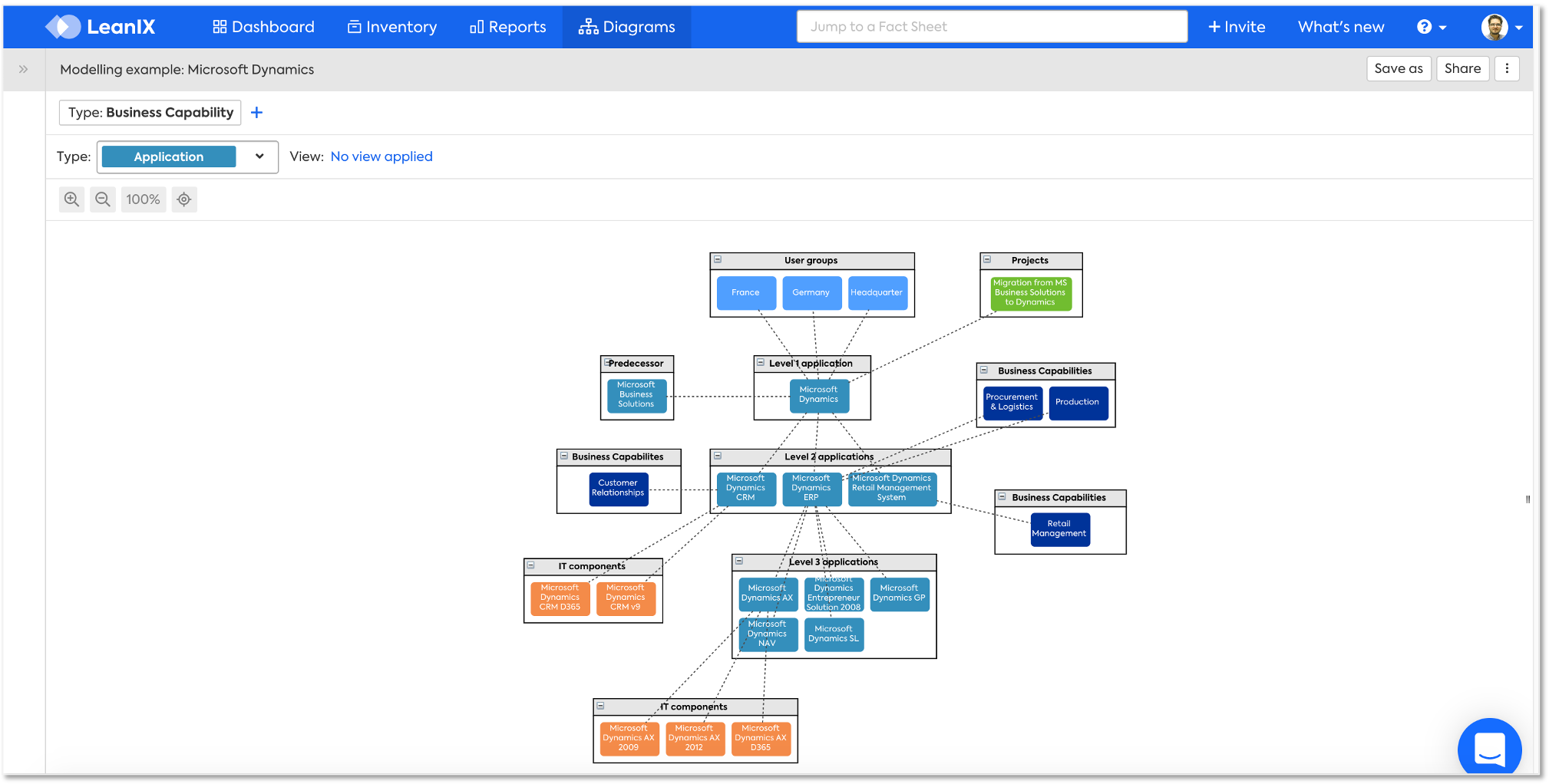This screenshot has width=1549, height=784.
Task: Collapse the Predecessor container
Action: click(608, 363)
